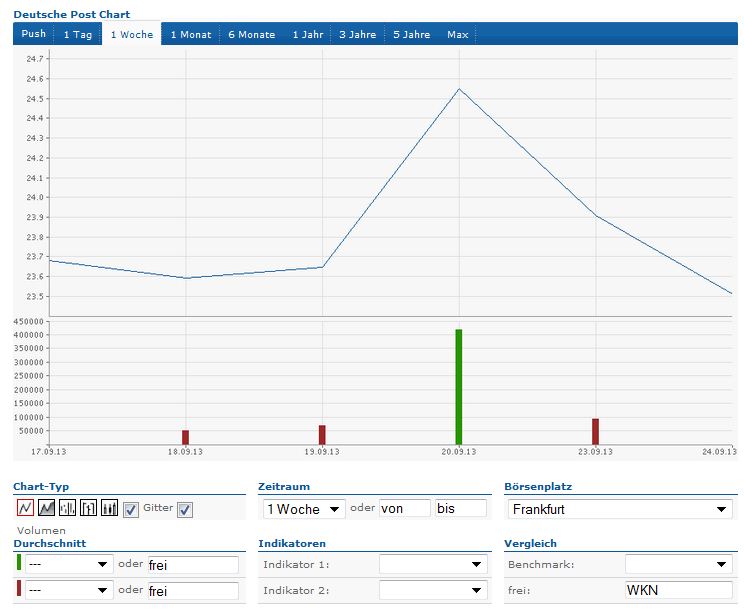This screenshot has width=744, height=610.
Task: Open the 3 Jahre tab
Action: (357, 34)
